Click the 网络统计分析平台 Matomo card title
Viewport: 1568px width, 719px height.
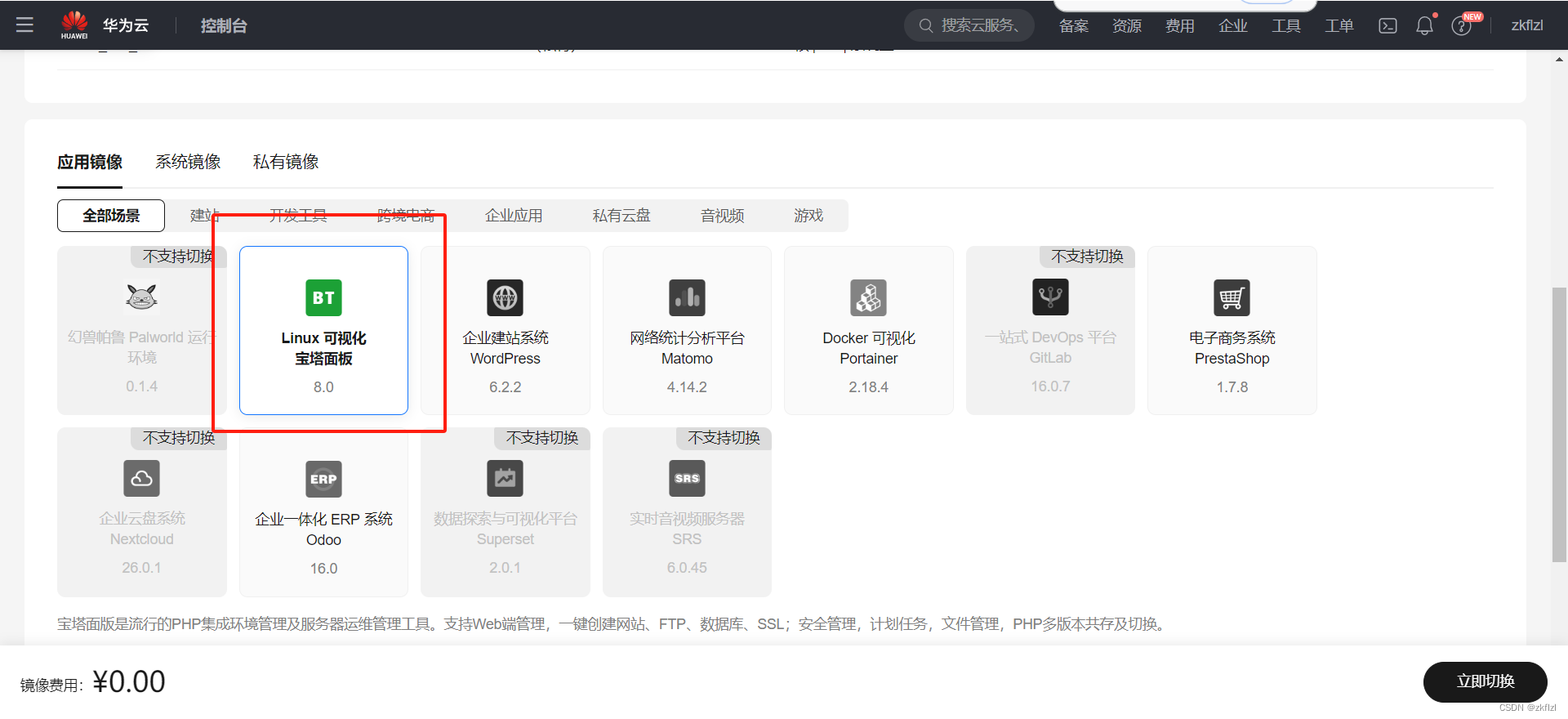point(687,348)
